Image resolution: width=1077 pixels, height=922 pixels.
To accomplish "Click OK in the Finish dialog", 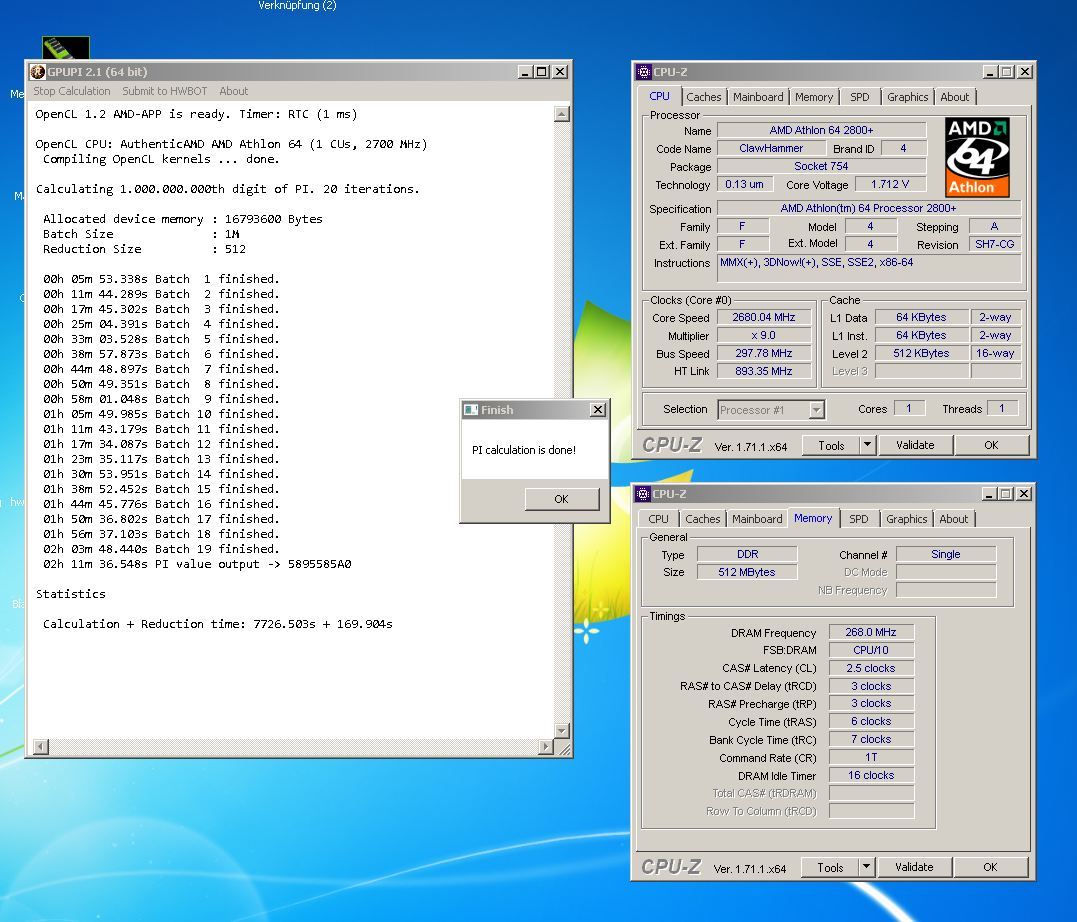I will pos(561,499).
